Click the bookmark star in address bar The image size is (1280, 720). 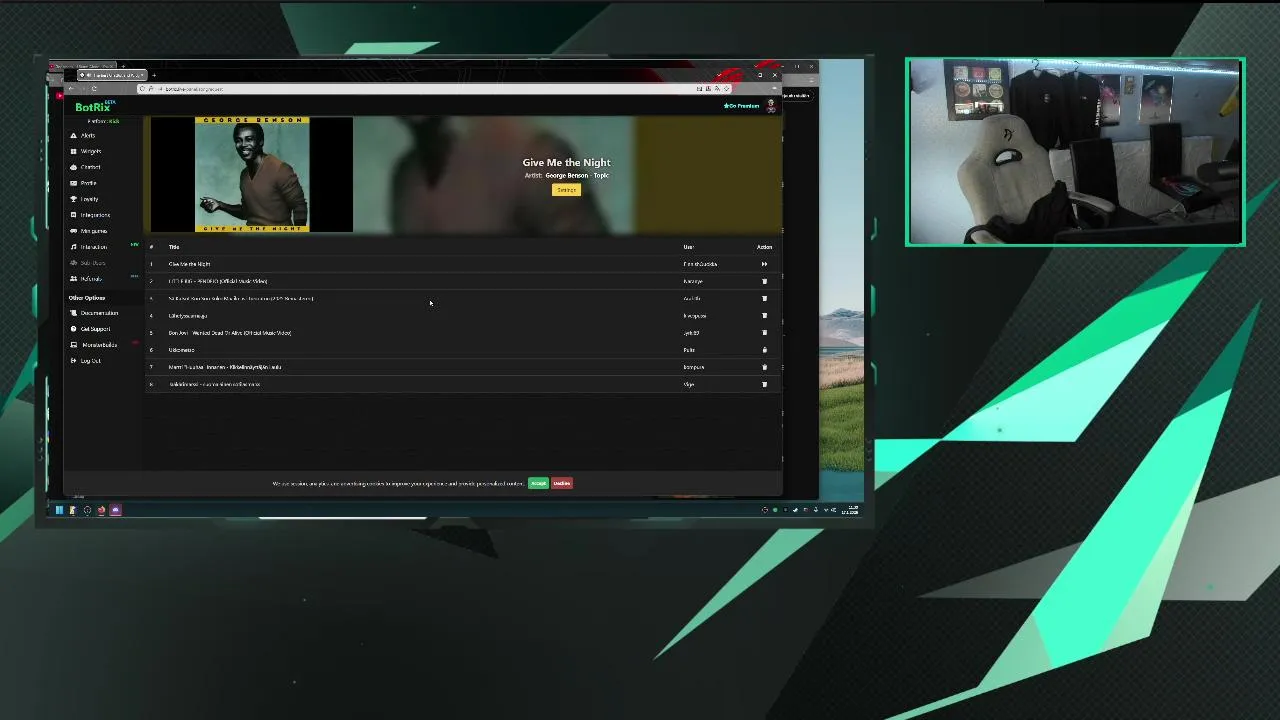[x=727, y=88]
